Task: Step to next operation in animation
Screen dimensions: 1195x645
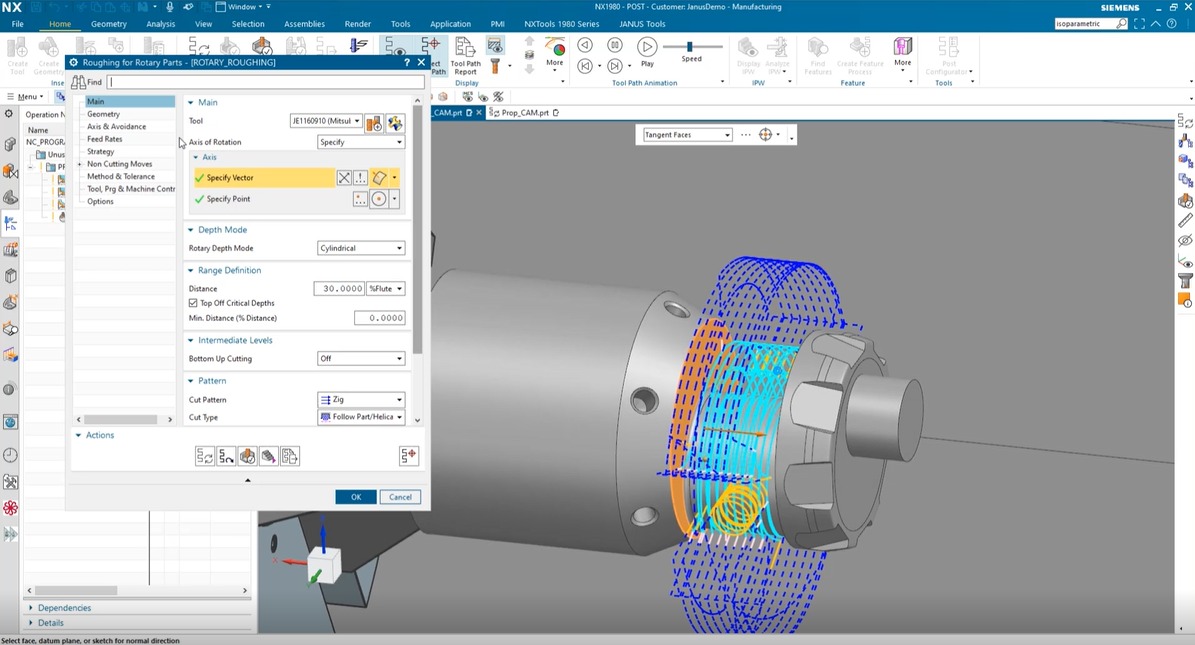Action: coord(615,66)
